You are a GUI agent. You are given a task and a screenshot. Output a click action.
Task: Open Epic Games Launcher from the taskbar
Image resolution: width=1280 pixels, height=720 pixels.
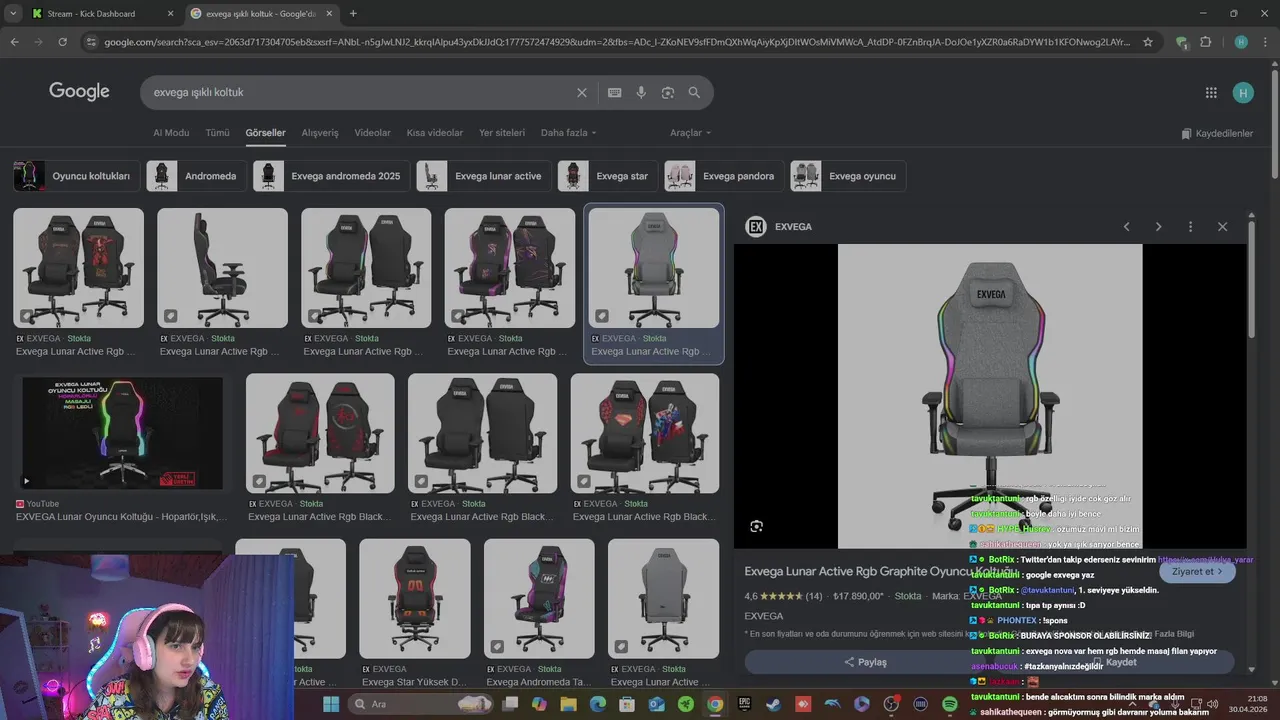pos(744,704)
